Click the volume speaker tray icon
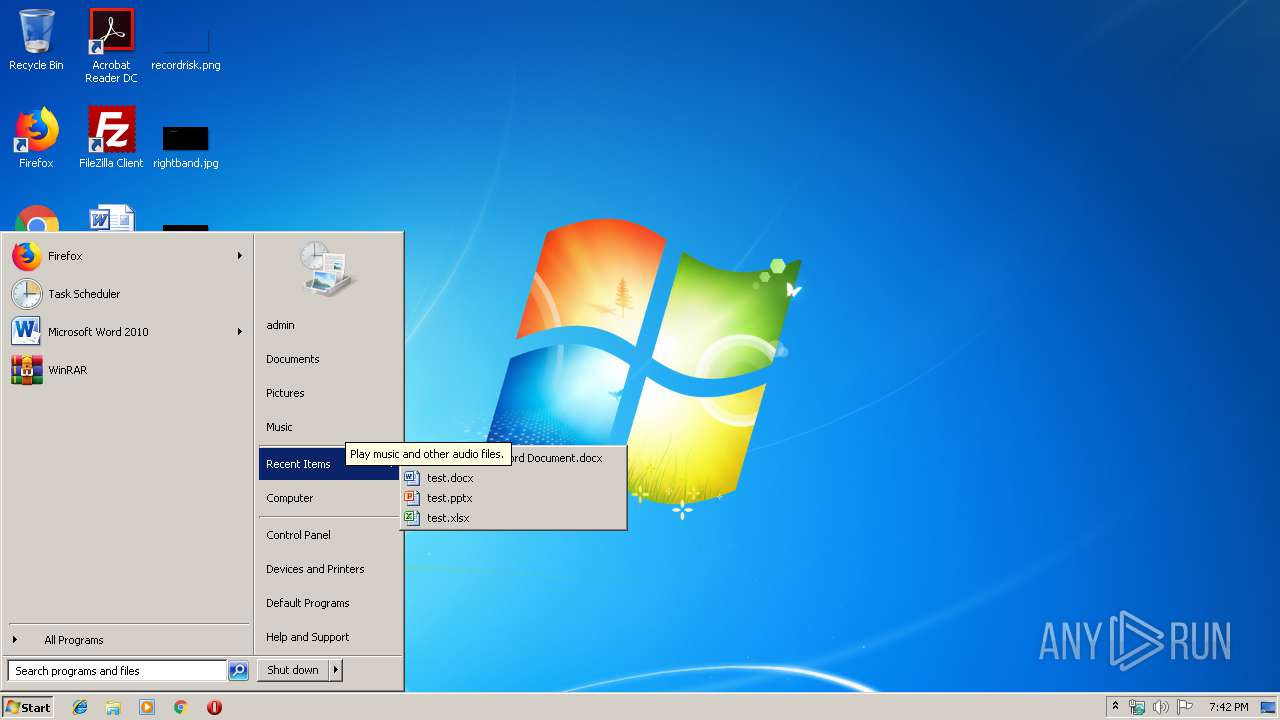The height and width of the screenshot is (720, 1280). [1160, 707]
